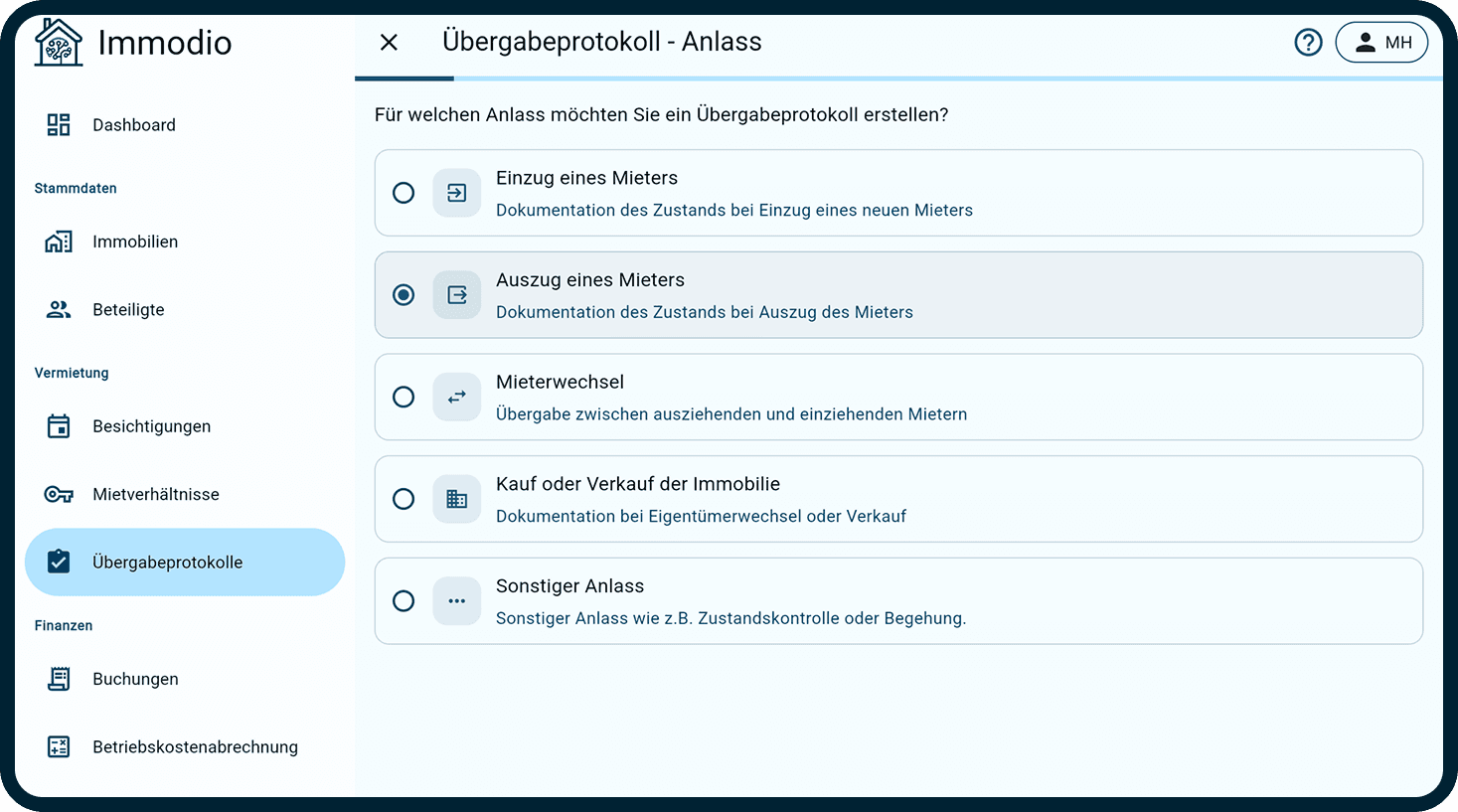The image size is (1458, 812).
Task: Click the Mietverhältnisse key icon
Action: 59,494
